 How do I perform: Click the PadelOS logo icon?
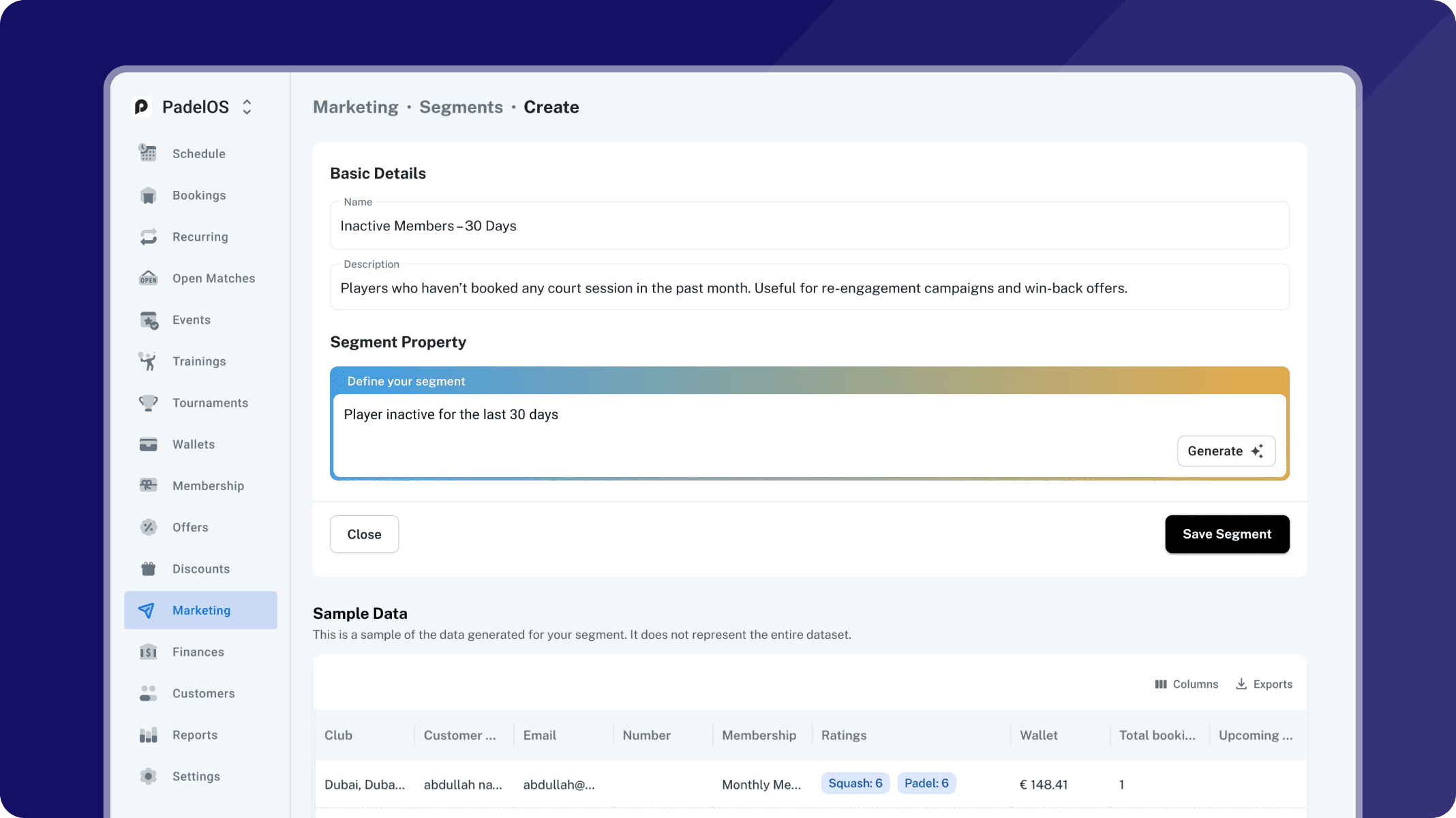[141, 107]
